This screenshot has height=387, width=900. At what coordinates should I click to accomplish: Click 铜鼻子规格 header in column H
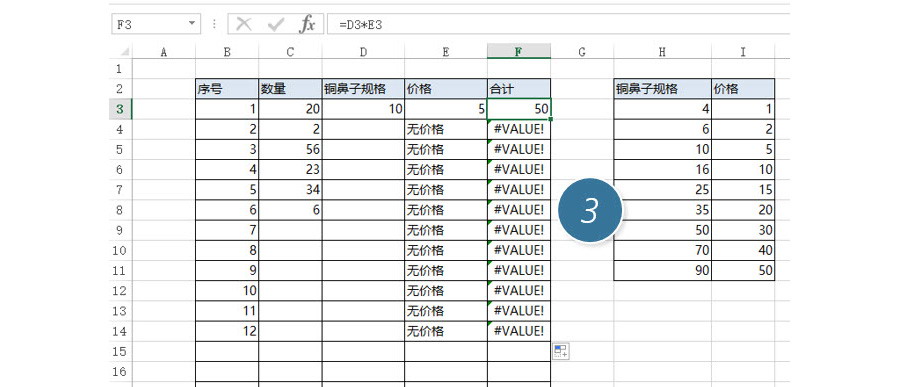click(662, 89)
